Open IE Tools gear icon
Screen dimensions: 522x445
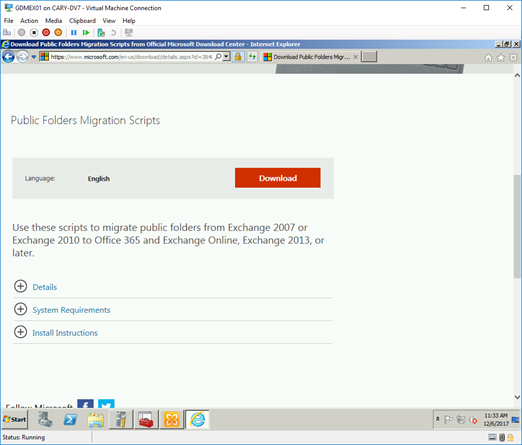tap(513, 58)
